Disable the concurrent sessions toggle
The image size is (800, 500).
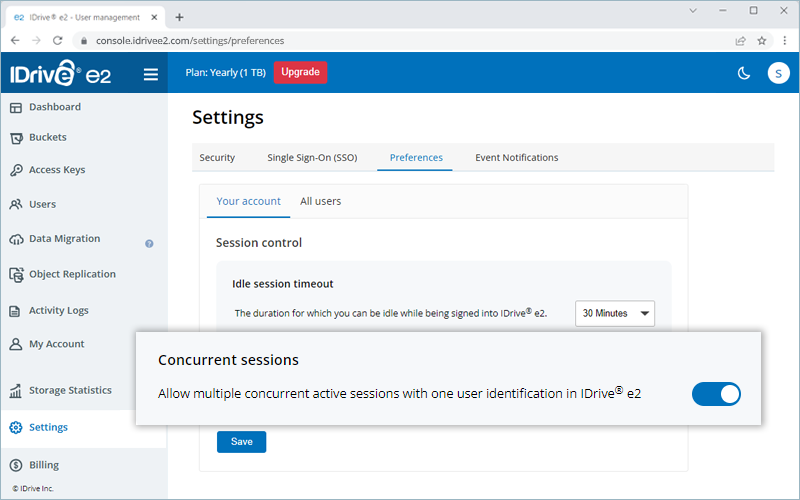[716, 394]
